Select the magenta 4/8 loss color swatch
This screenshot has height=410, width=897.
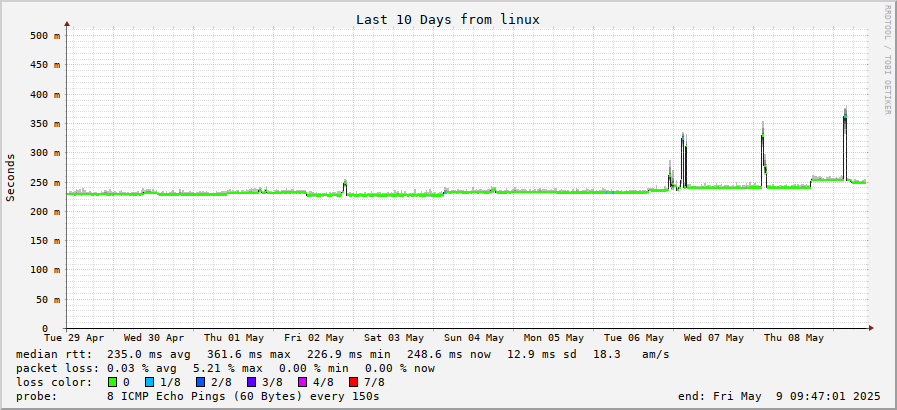pyautogui.click(x=302, y=382)
